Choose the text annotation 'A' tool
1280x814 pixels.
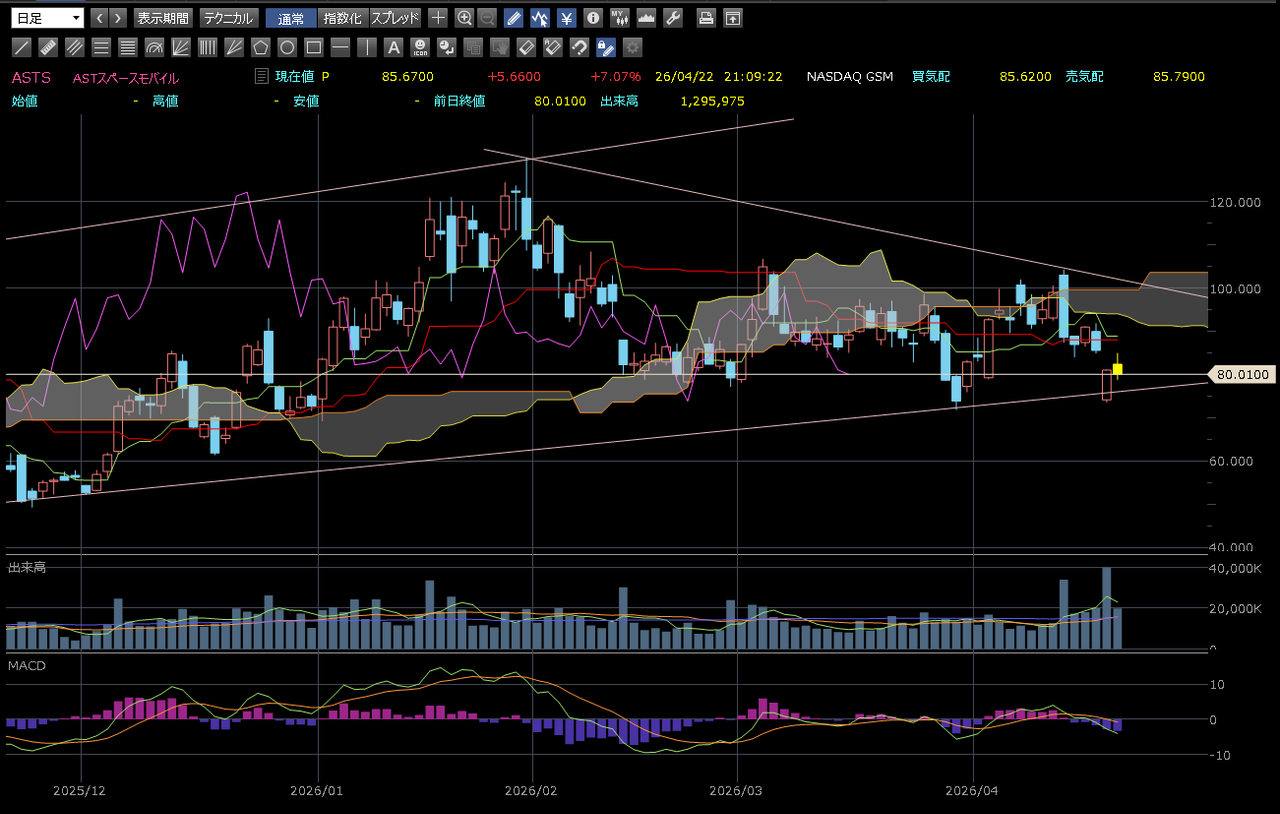pyautogui.click(x=394, y=47)
